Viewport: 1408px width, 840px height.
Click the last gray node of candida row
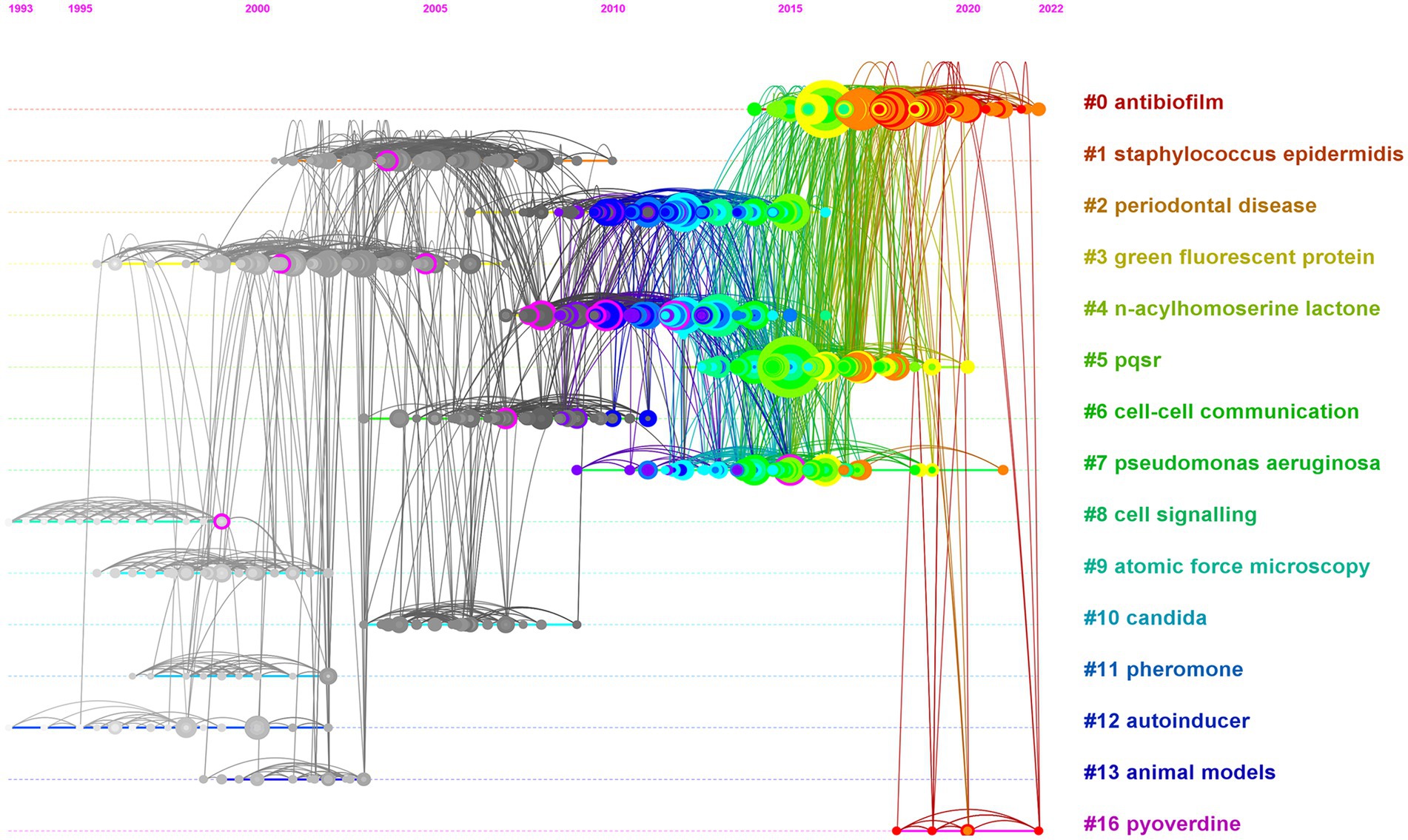click(x=577, y=625)
